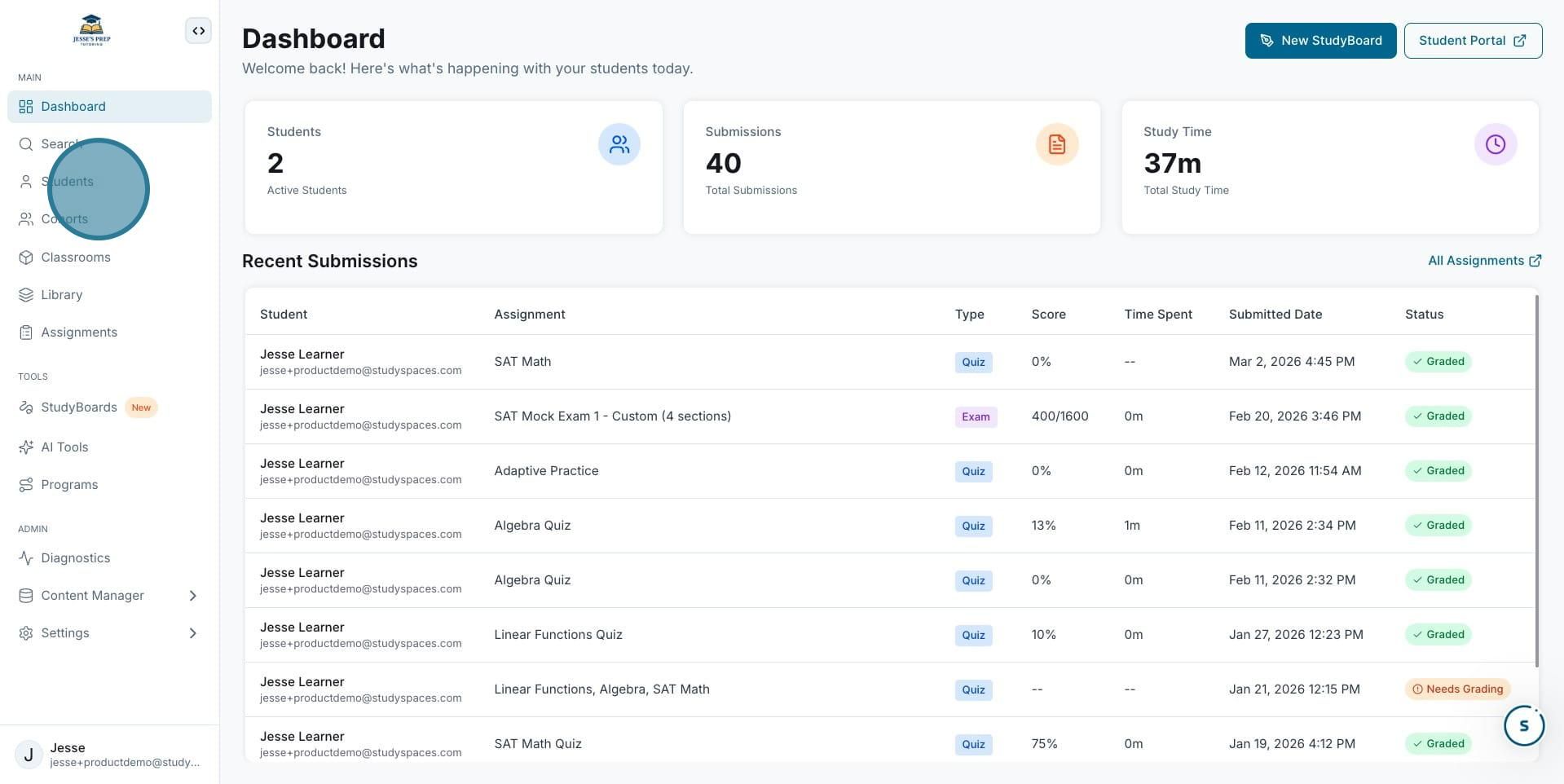Viewport: 1564px width, 784px height.
Task: Click the Submissions document icon
Action: pos(1057,144)
